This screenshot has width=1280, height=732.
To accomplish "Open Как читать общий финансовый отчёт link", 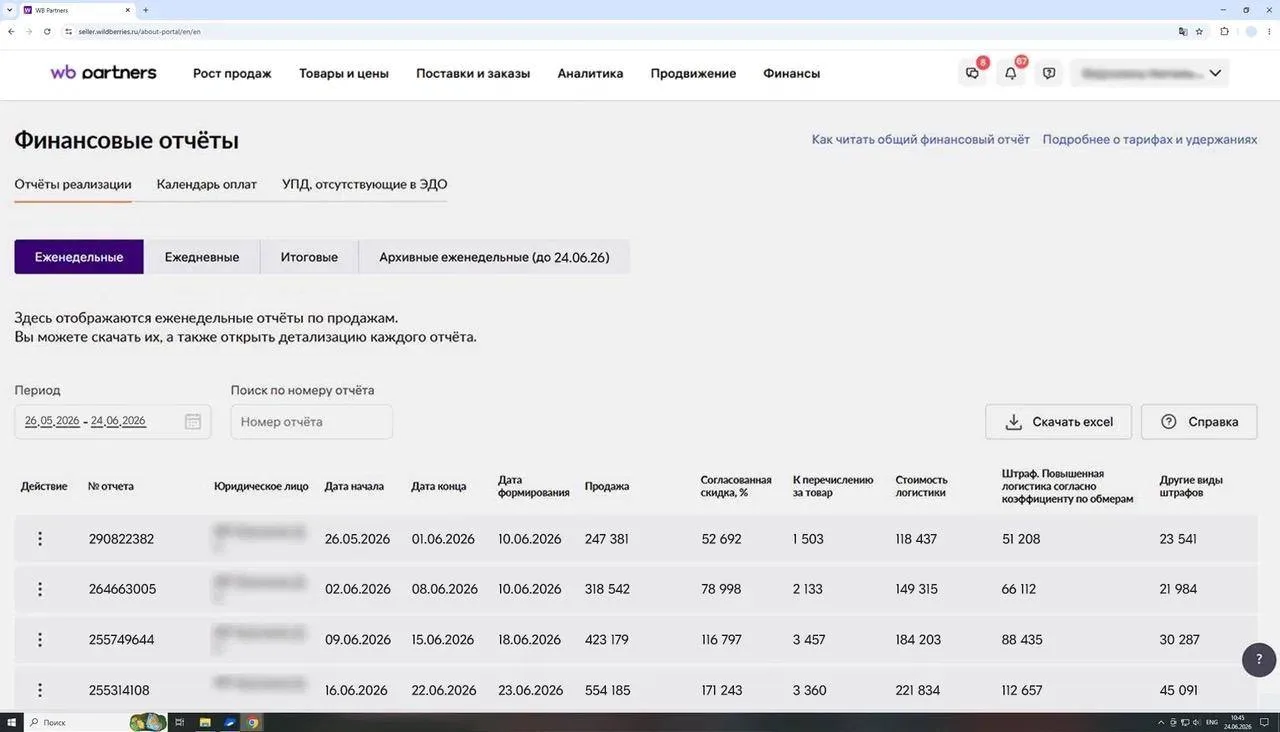I will click(920, 140).
